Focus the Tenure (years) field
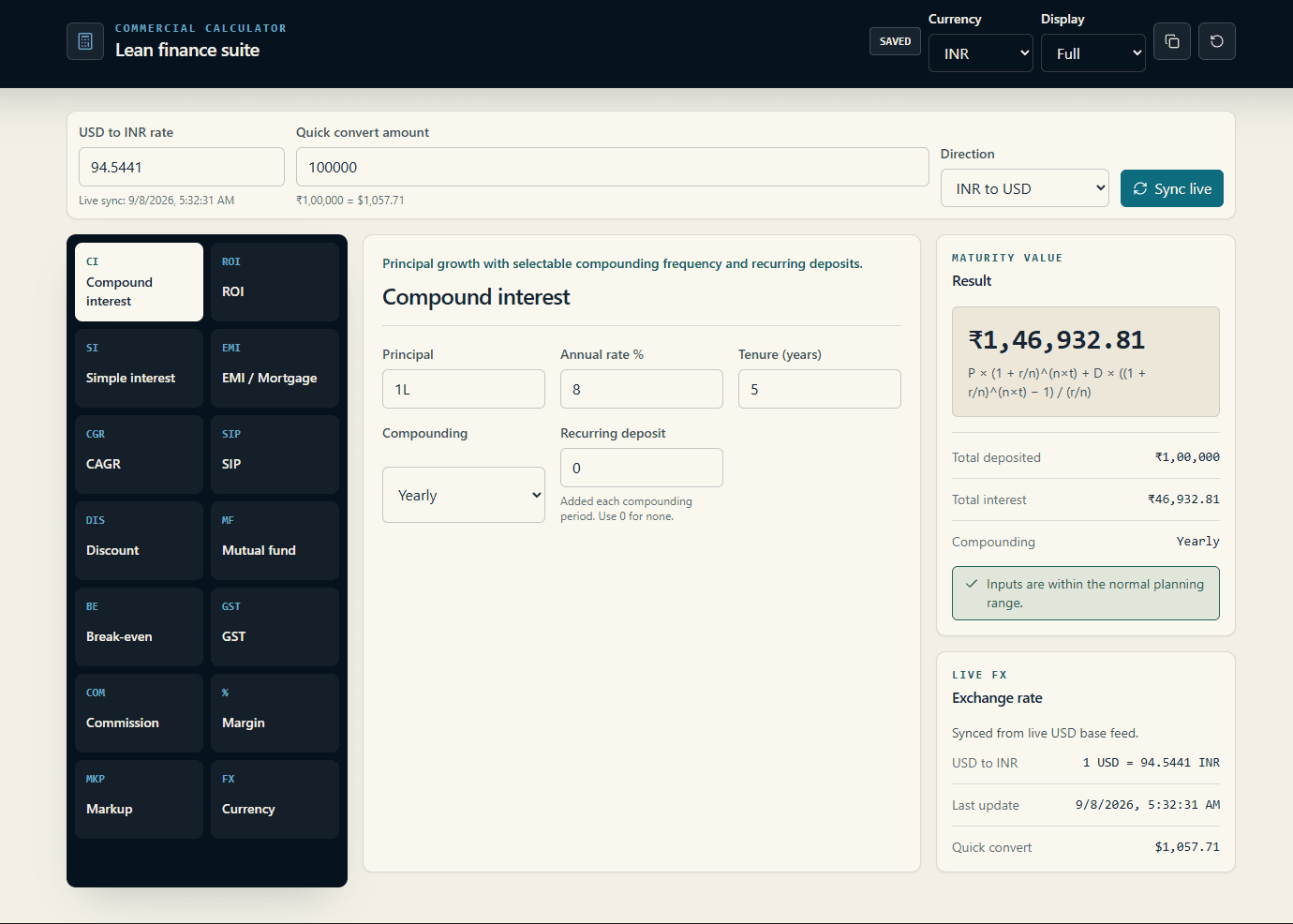Screen dimensions: 1293x924 coord(820,389)
